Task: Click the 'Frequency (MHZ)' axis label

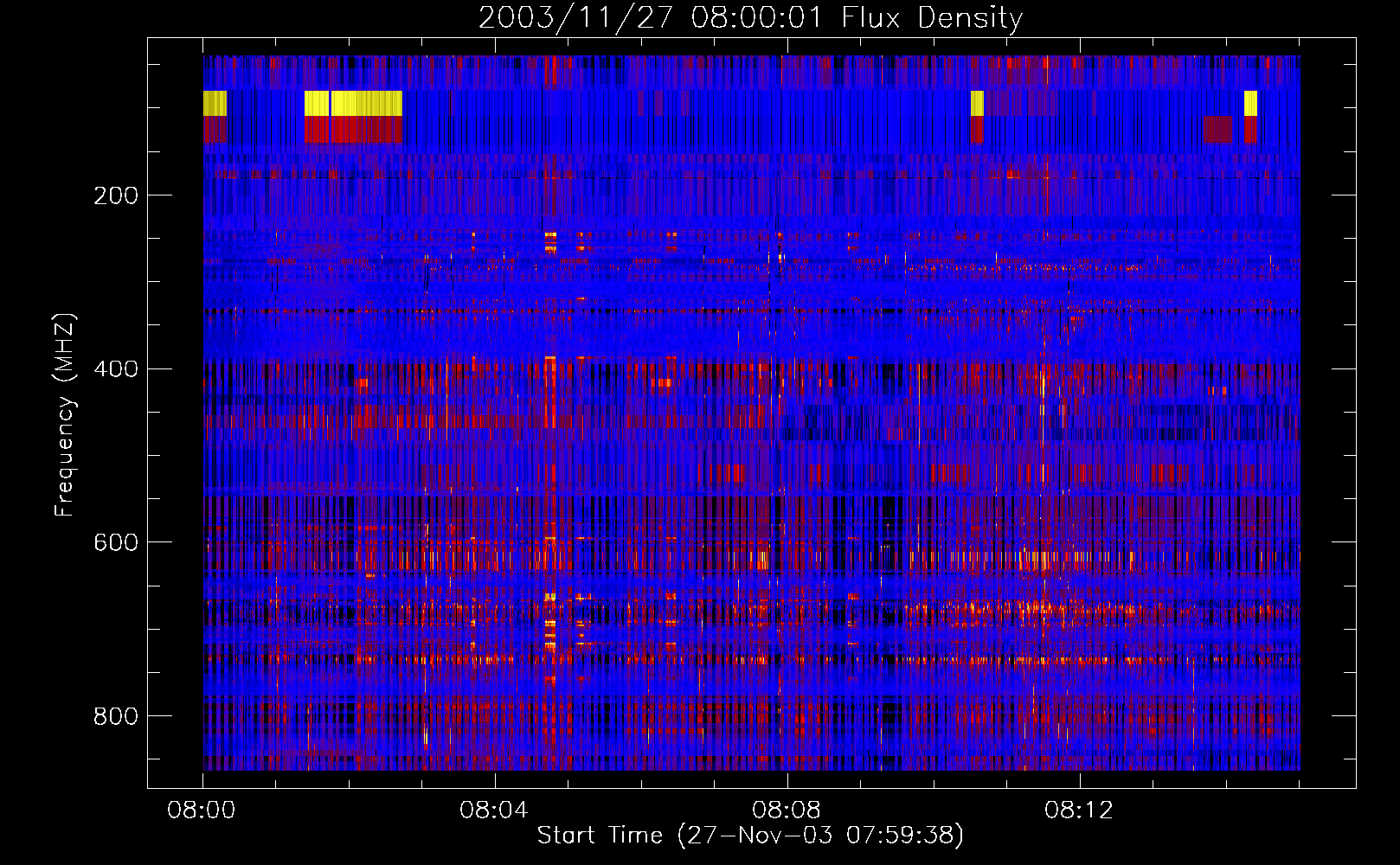Action: pyautogui.click(x=65, y=415)
